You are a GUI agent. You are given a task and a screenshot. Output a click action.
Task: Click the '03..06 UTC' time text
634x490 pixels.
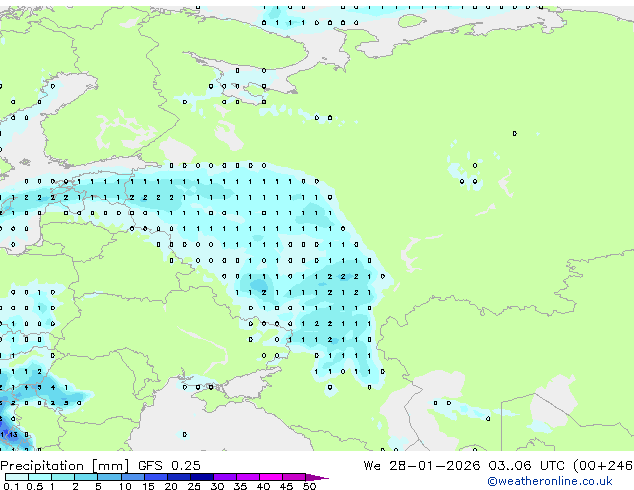click(526, 466)
